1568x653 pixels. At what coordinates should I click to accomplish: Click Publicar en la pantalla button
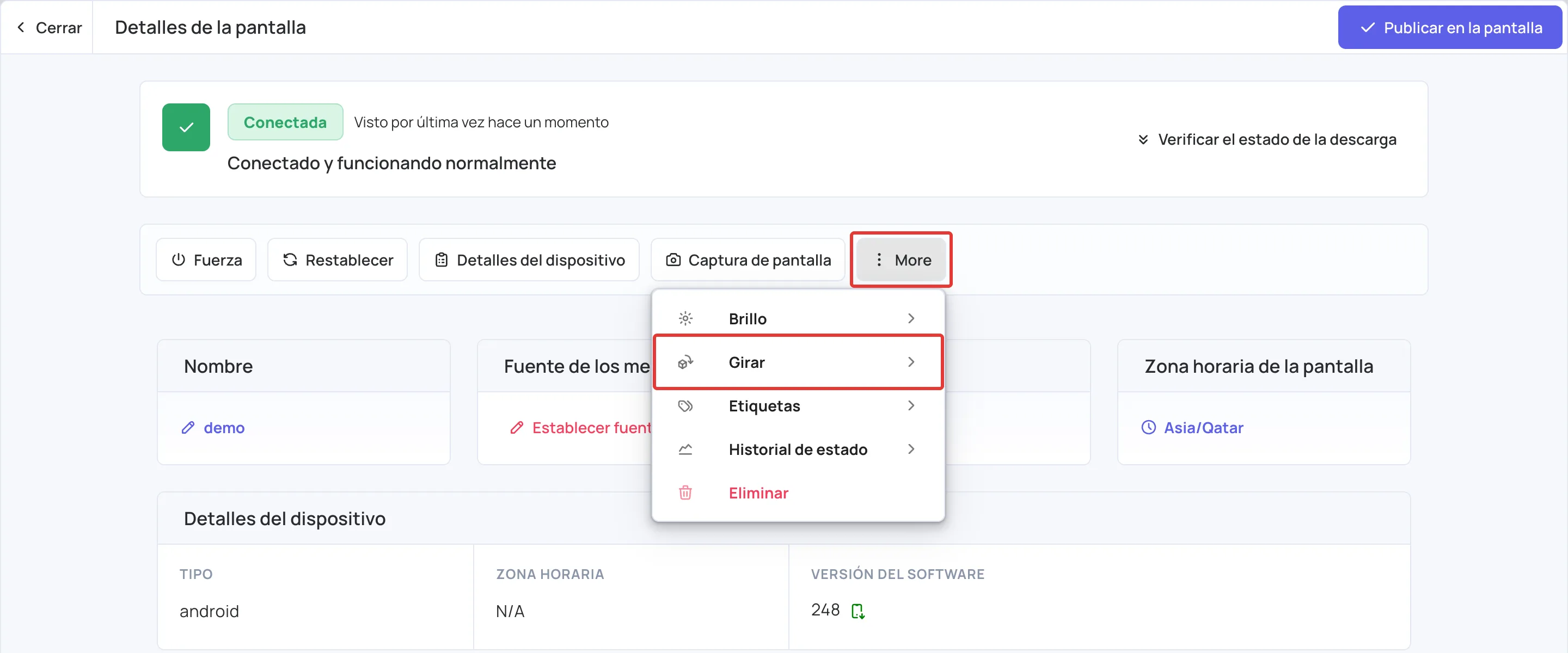tap(1449, 27)
